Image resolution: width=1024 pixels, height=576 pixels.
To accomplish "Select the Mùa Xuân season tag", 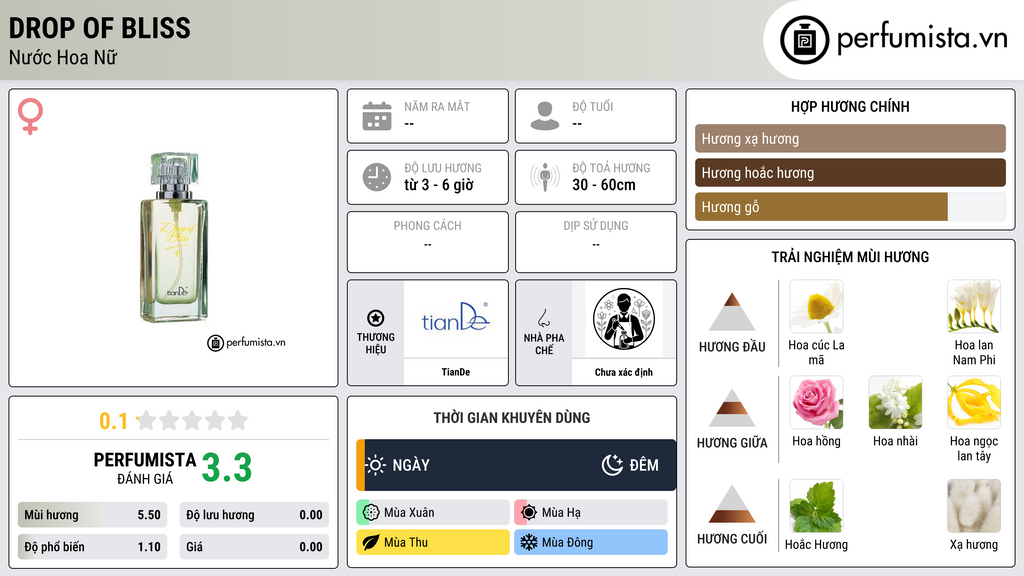I will [x=433, y=513].
